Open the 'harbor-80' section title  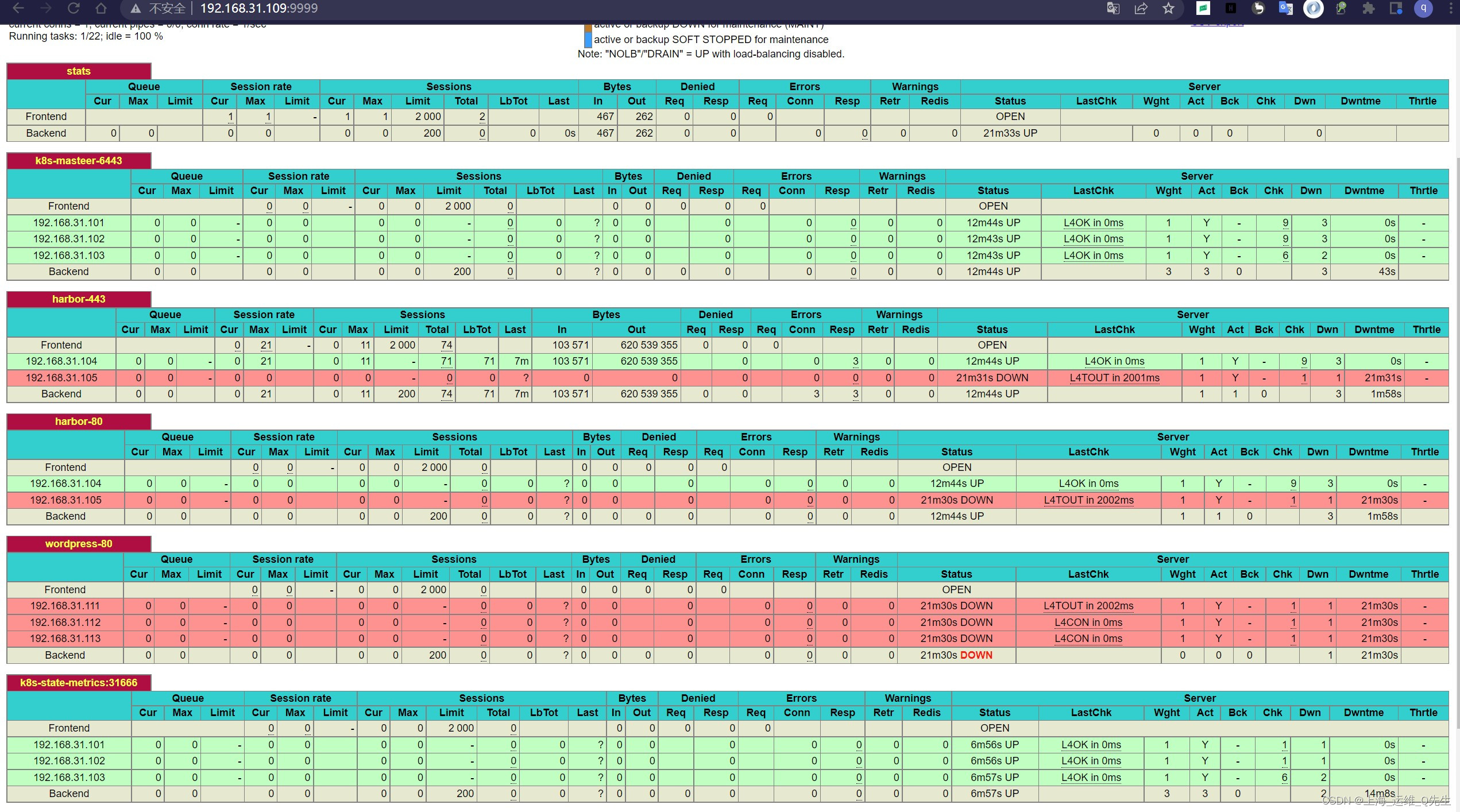click(79, 422)
